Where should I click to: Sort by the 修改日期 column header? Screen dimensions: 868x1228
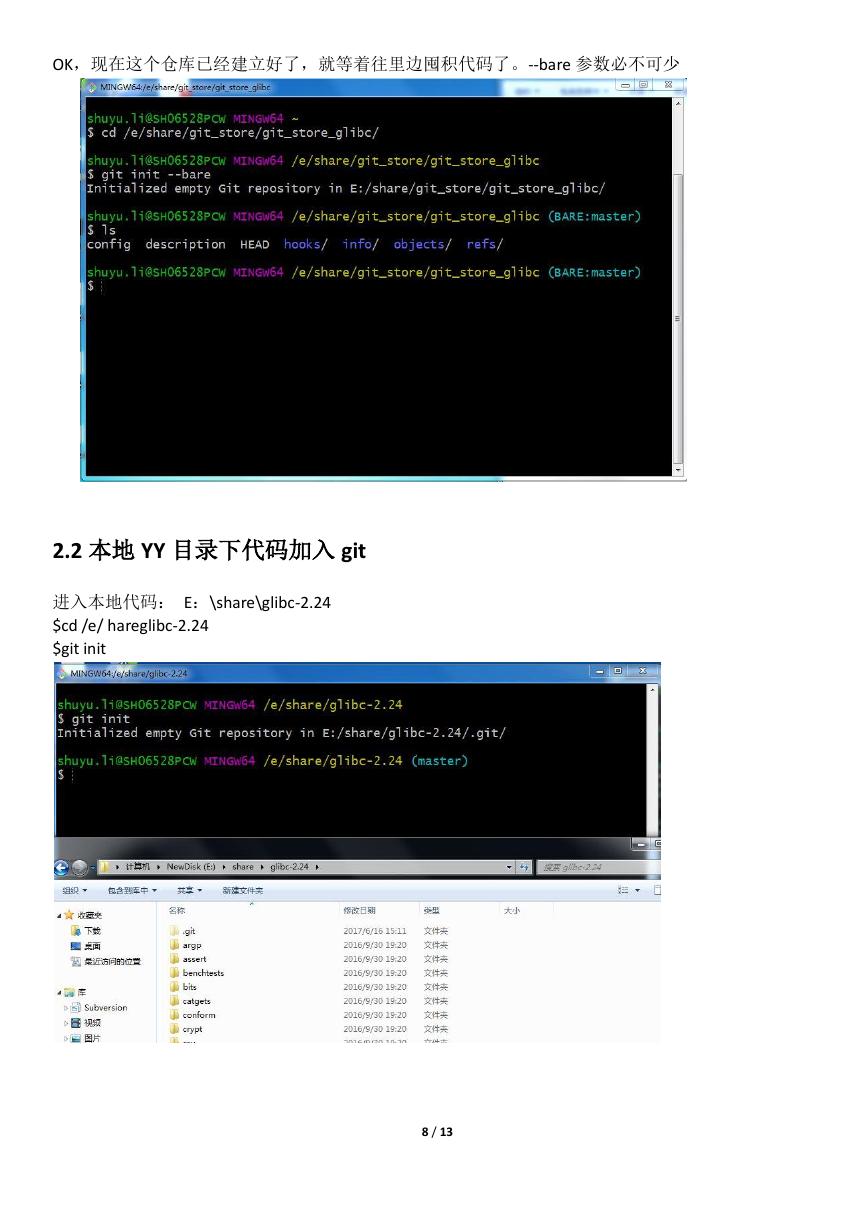pos(359,911)
